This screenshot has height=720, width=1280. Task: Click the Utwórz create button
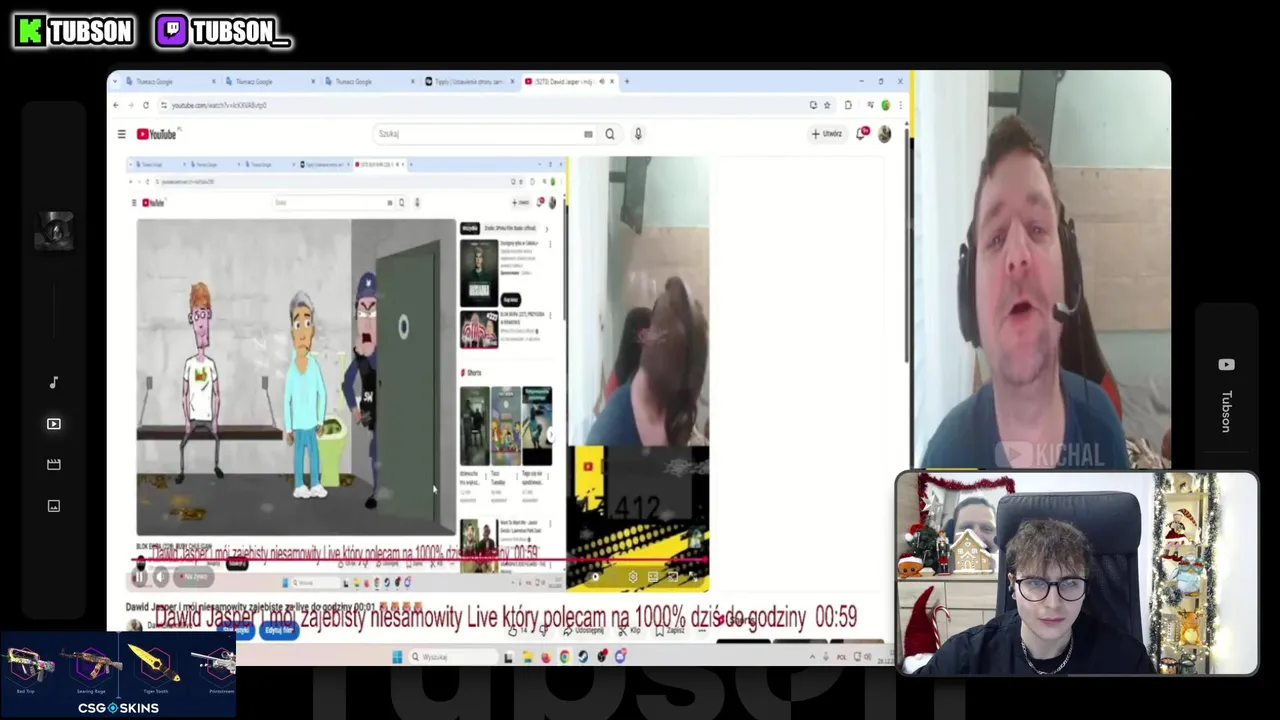tap(828, 134)
